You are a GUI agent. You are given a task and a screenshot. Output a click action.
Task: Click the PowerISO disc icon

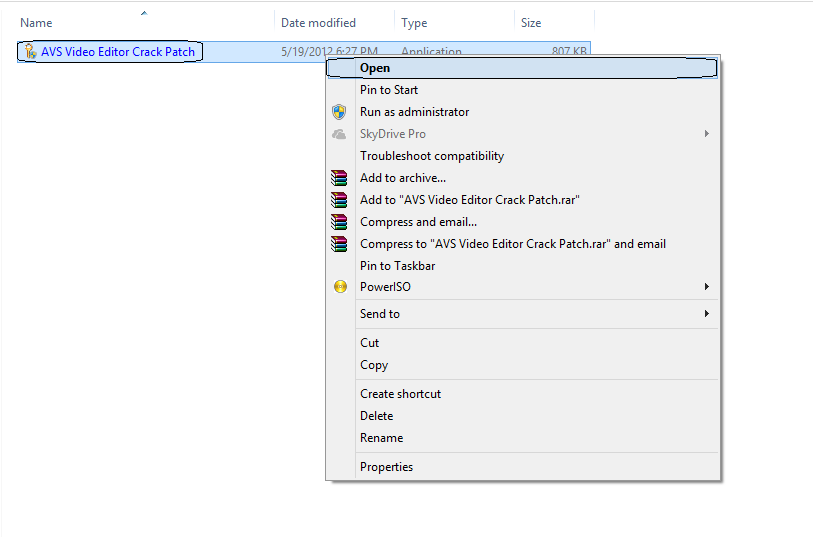click(x=340, y=287)
